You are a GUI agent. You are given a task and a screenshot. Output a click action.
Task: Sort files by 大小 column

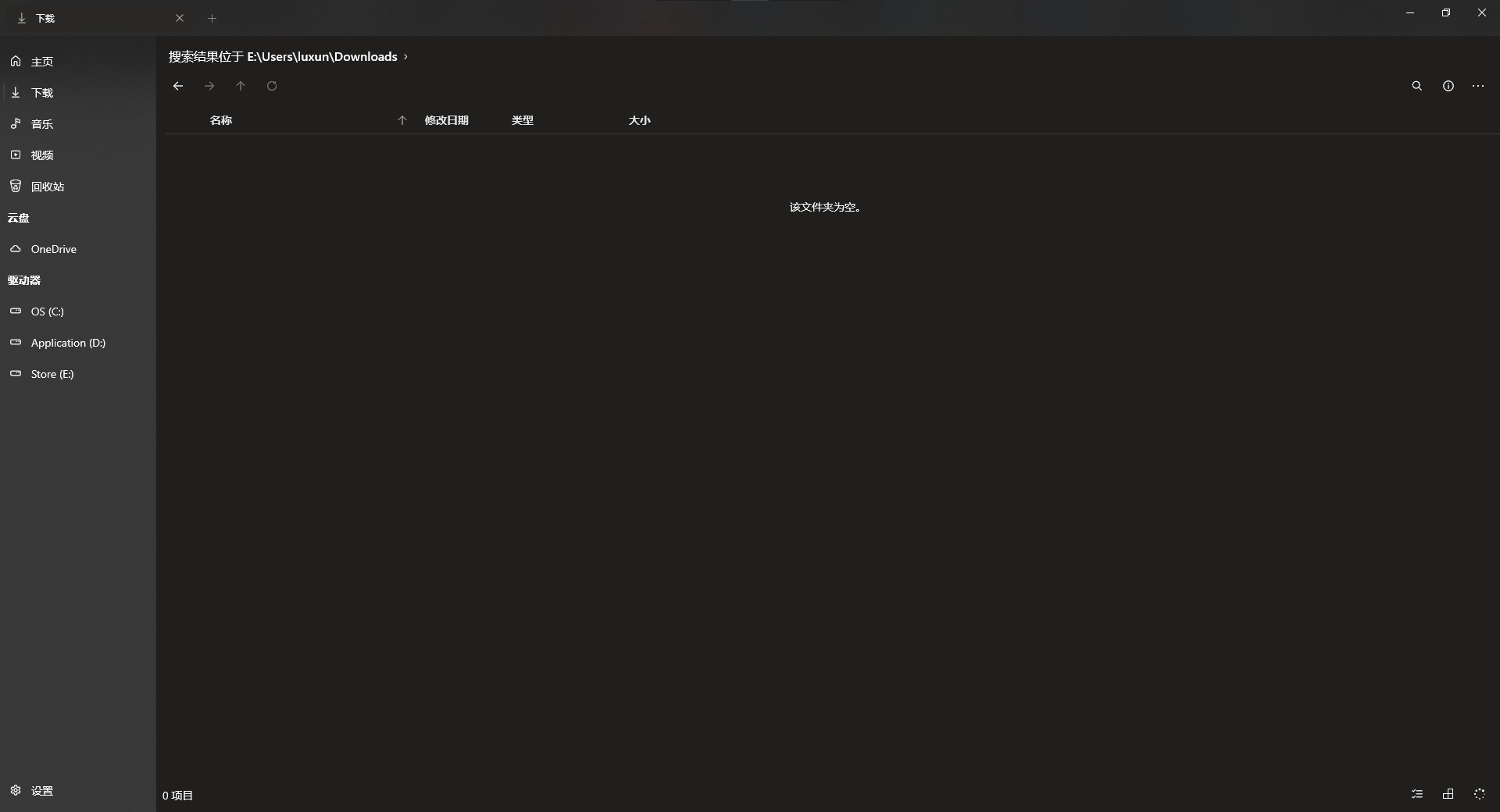pos(639,120)
